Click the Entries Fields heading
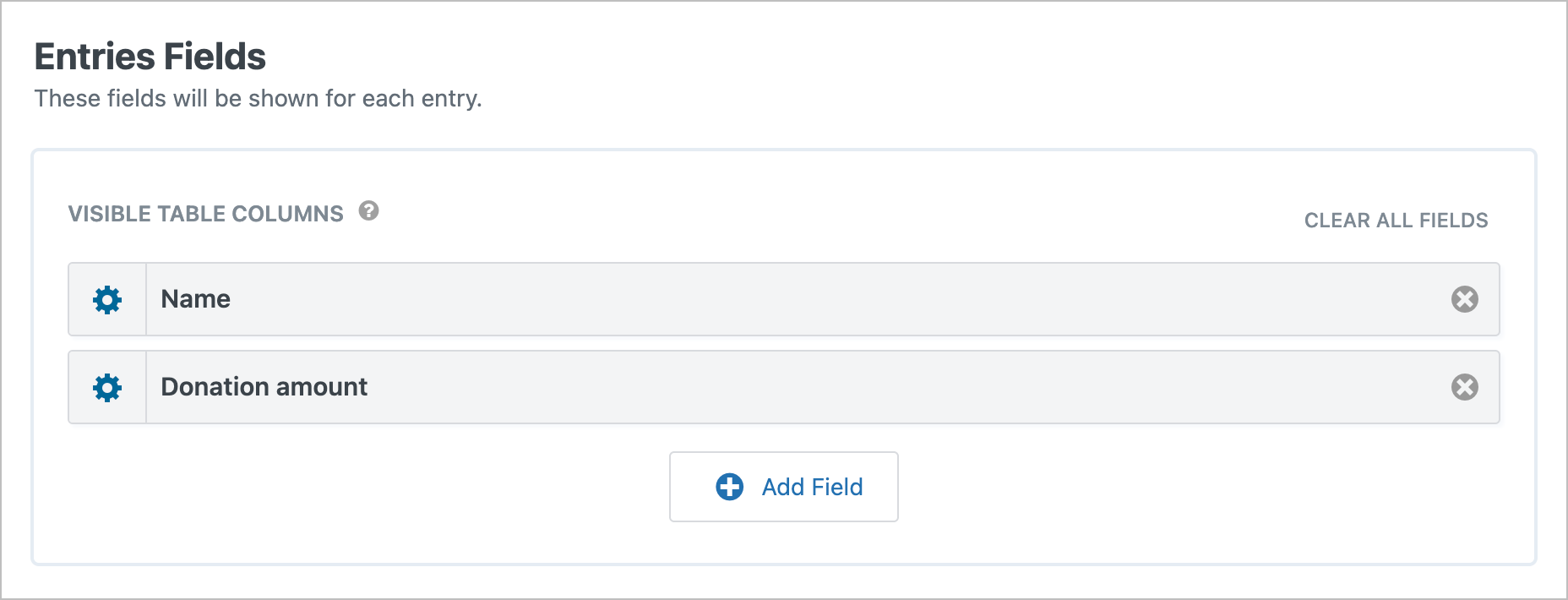 pyautogui.click(x=150, y=57)
